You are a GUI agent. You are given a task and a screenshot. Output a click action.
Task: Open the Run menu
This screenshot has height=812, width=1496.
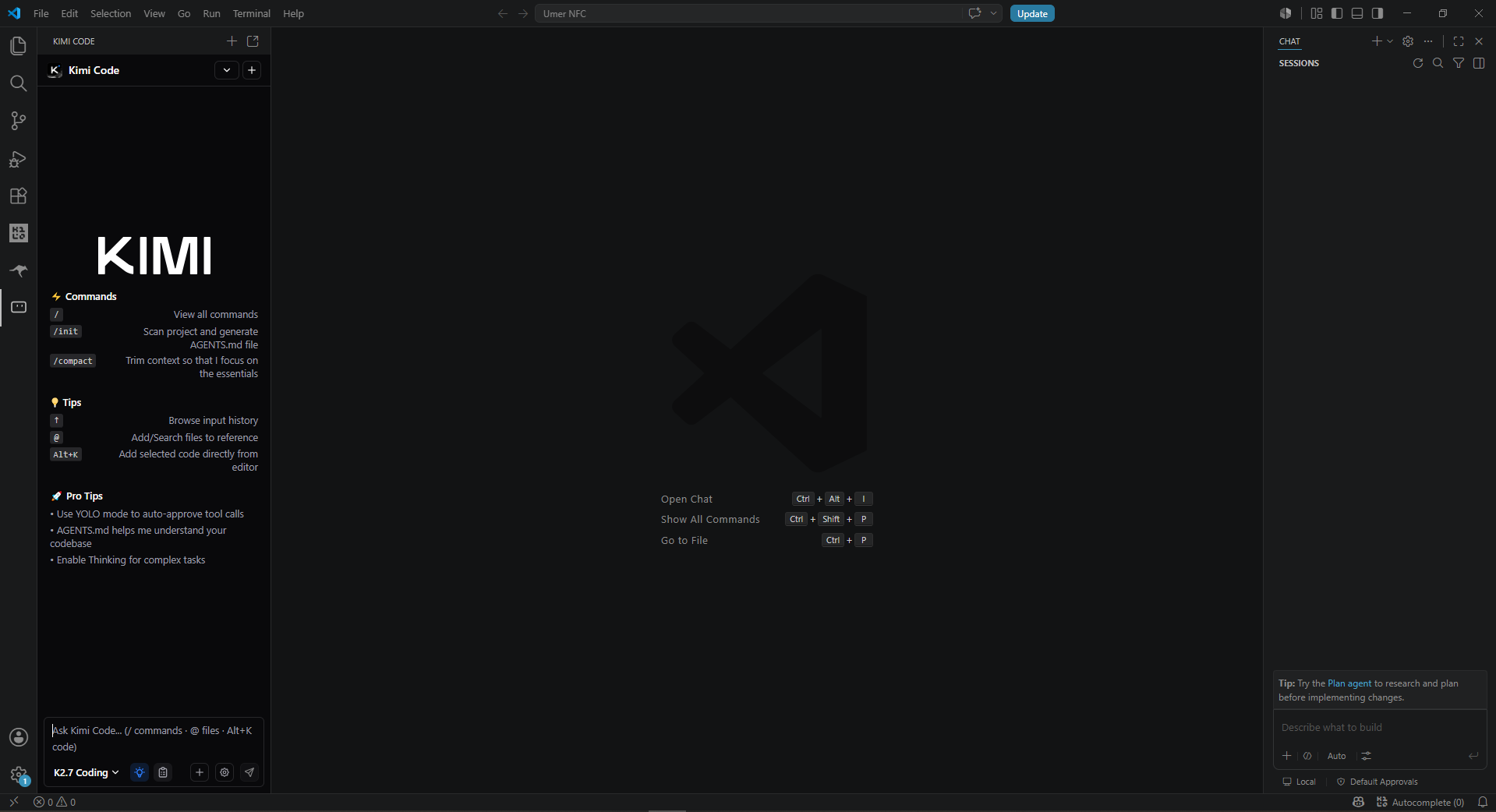point(211,13)
